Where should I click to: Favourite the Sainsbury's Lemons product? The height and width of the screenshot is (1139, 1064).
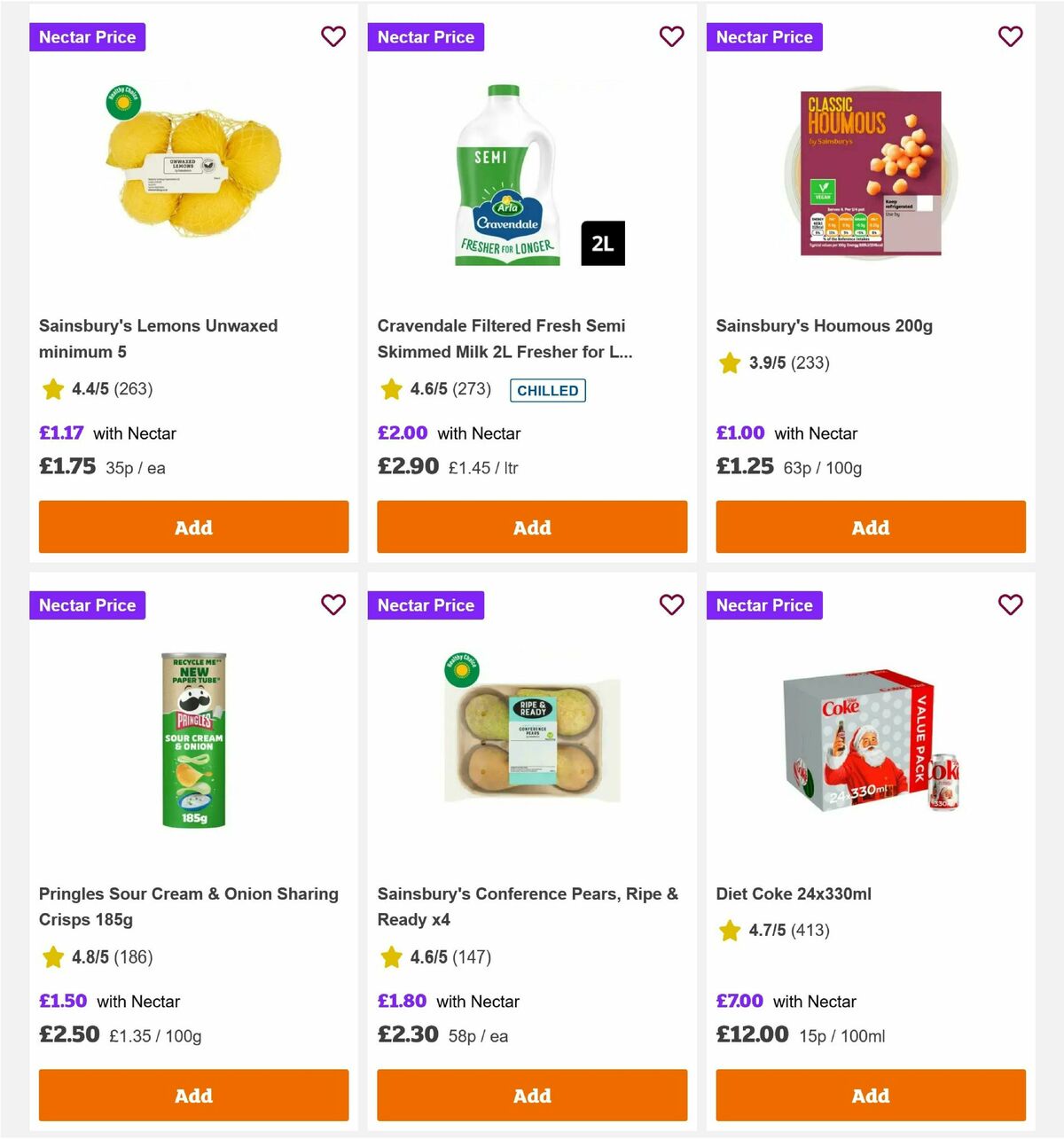pyautogui.click(x=333, y=36)
